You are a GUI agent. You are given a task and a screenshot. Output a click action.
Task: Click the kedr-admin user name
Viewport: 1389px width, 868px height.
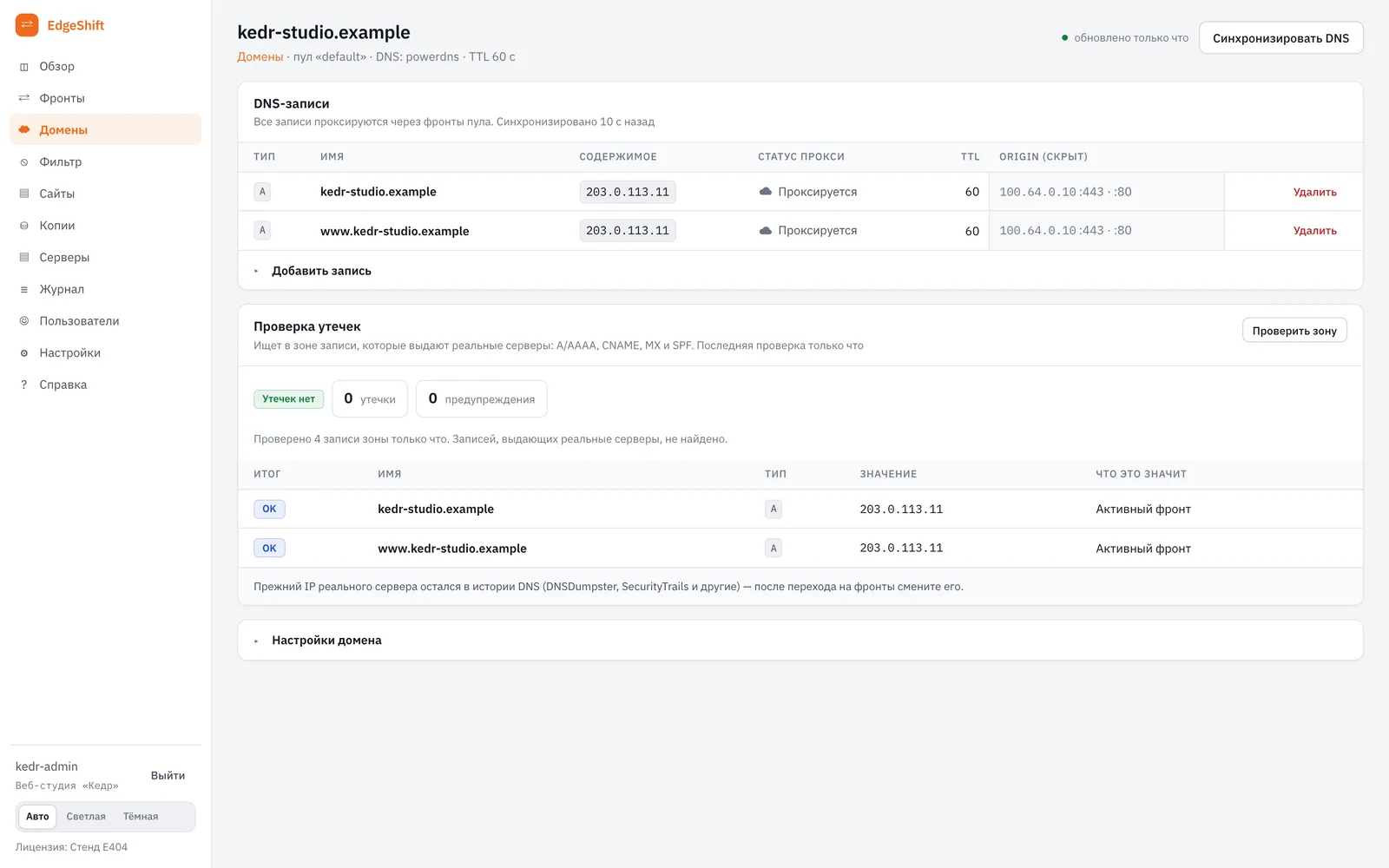47,766
